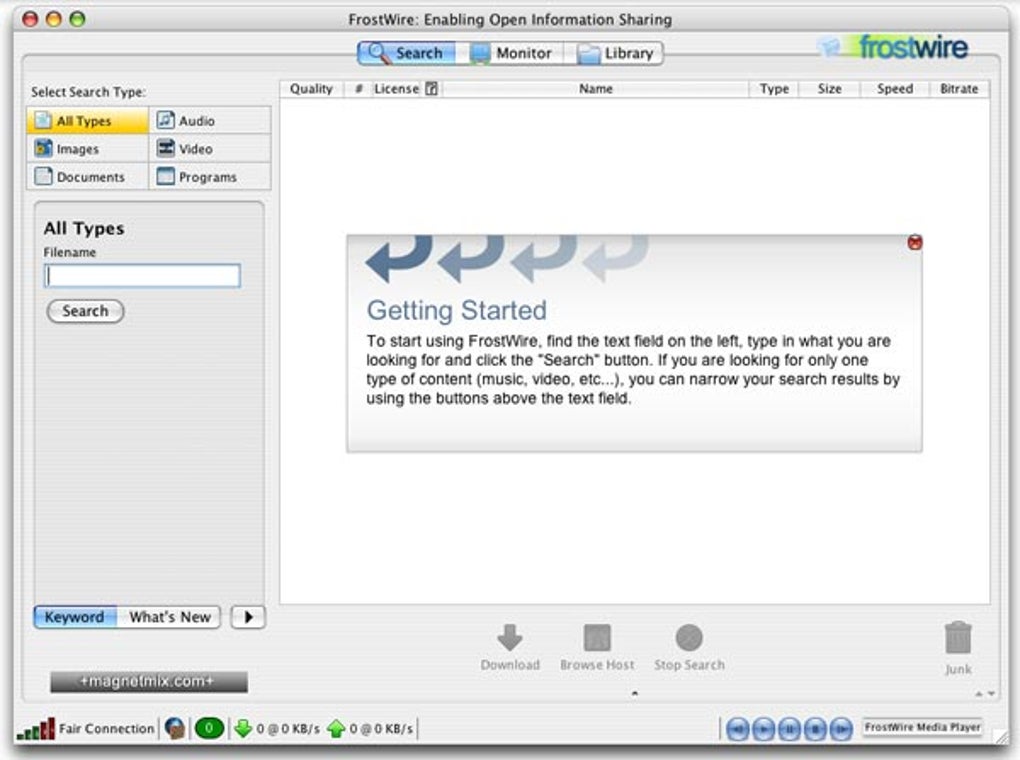Click the small collapse arrow below Stop Search
1020x760 pixels.
tap(634, 694)
